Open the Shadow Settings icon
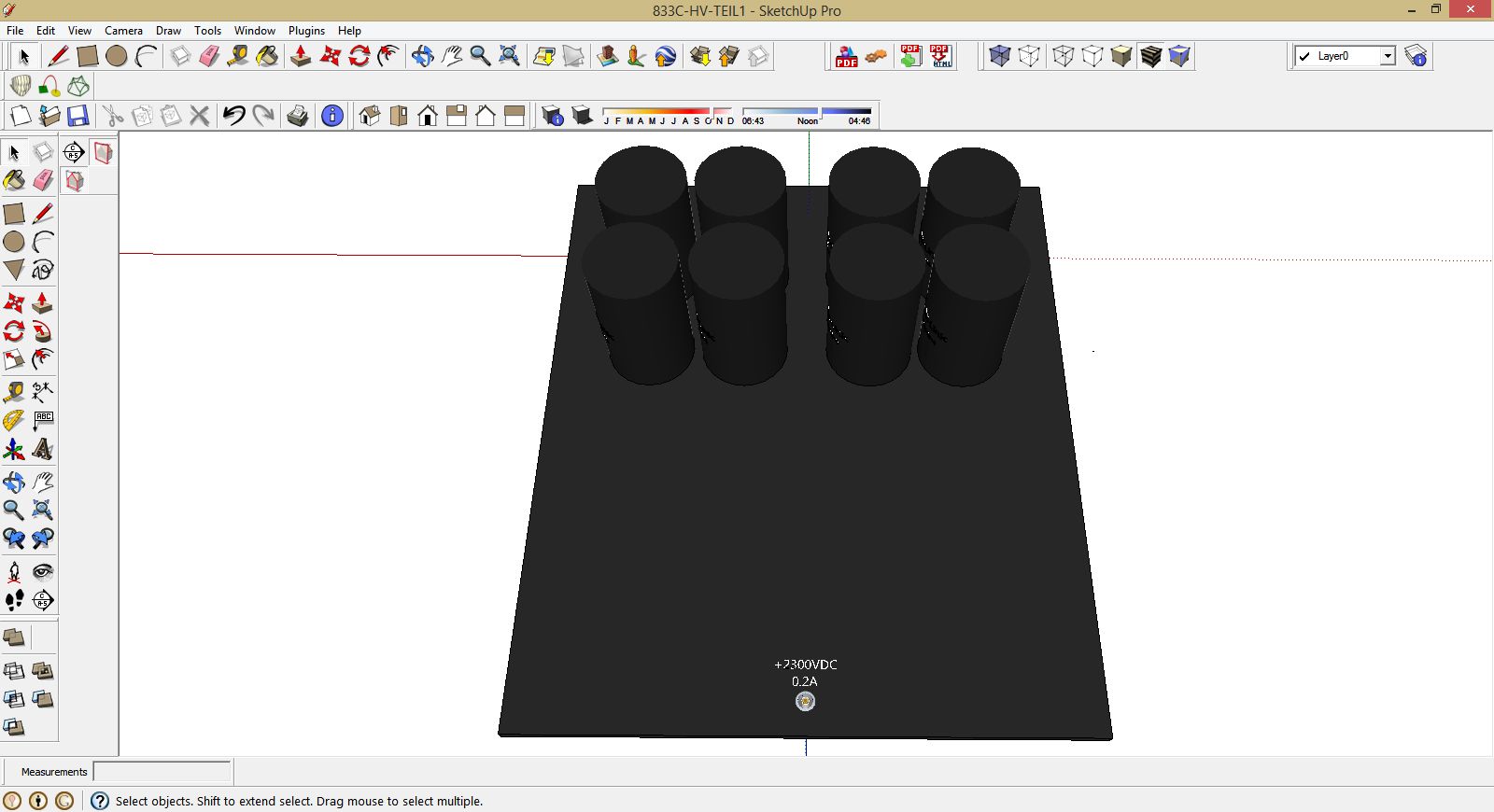 tap(553, 116)
